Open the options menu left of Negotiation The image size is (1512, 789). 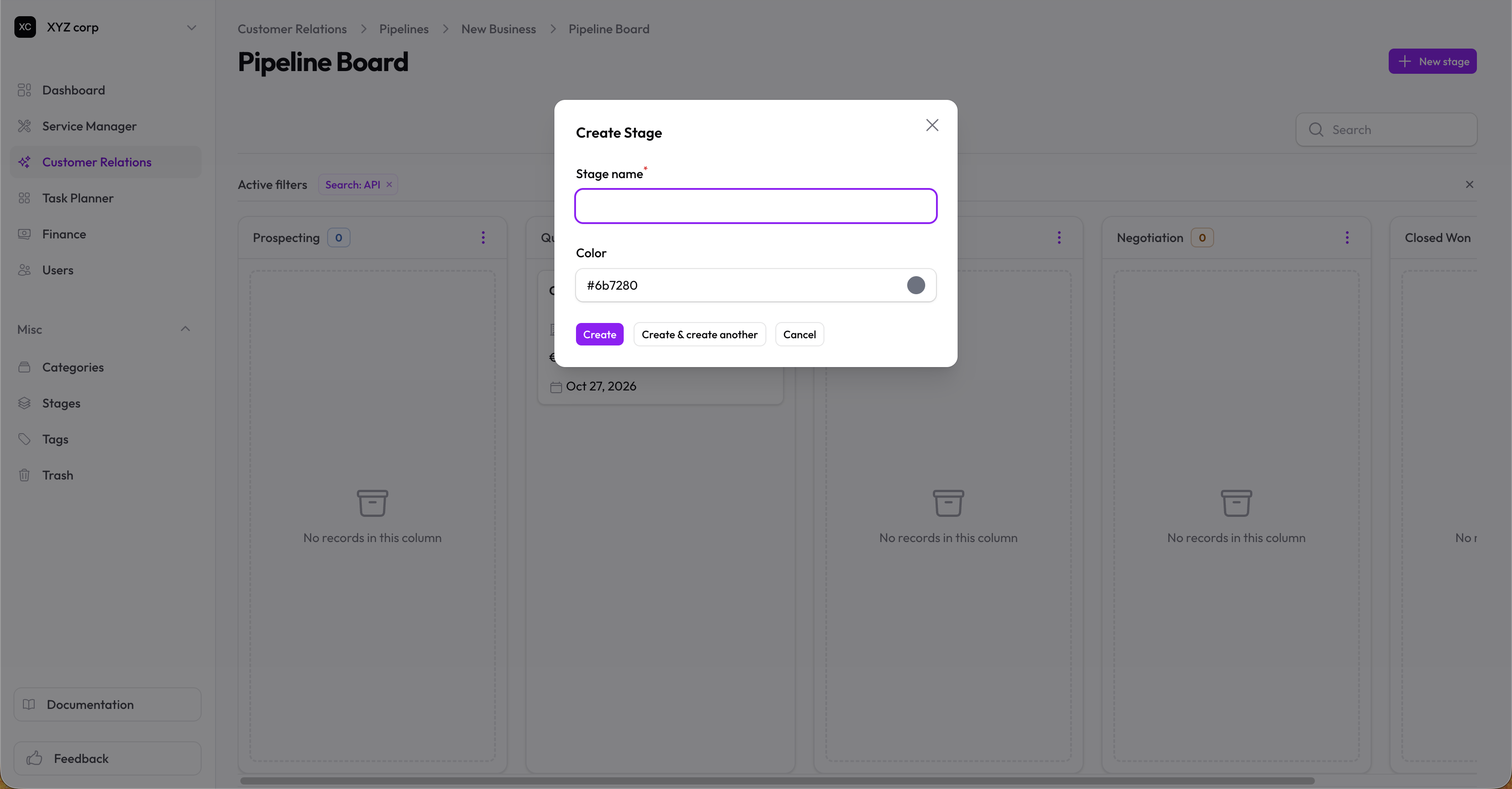pos(1059,238)
